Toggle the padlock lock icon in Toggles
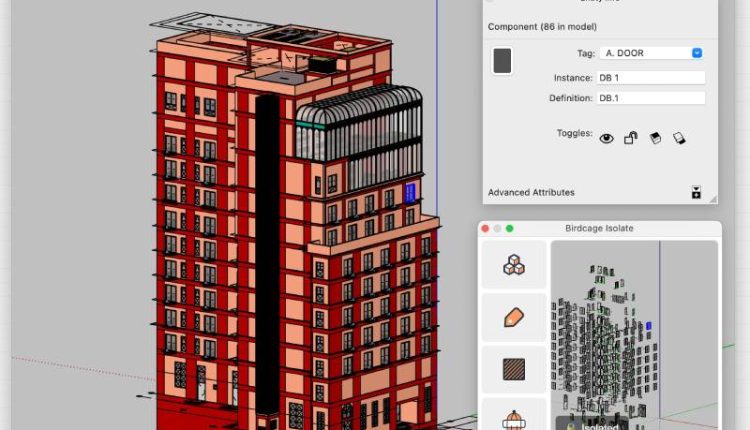The image size is (750, 430). (631, 139)
